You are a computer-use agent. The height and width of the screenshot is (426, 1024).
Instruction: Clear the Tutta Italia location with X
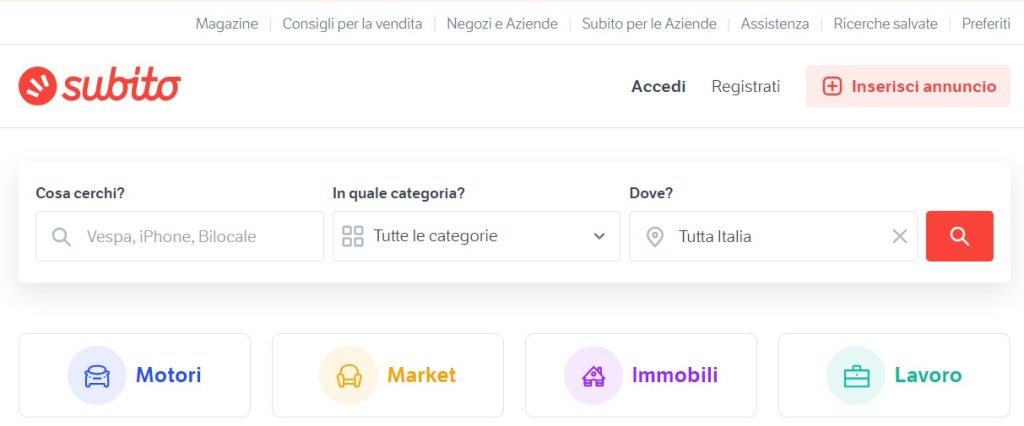coord(899,237)
